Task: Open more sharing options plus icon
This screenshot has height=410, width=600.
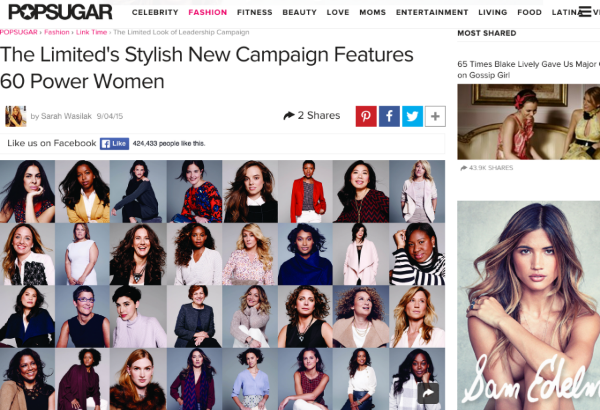Action: (435, 116)
